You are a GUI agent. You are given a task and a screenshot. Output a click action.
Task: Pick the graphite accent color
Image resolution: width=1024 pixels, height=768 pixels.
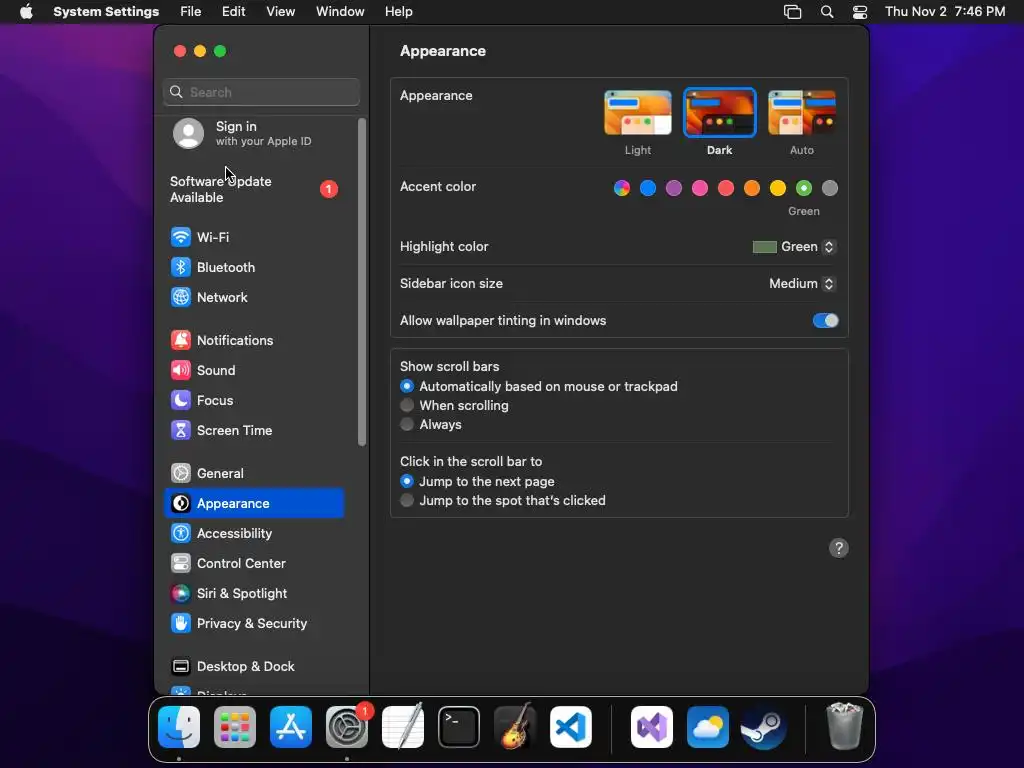[829, 189]
